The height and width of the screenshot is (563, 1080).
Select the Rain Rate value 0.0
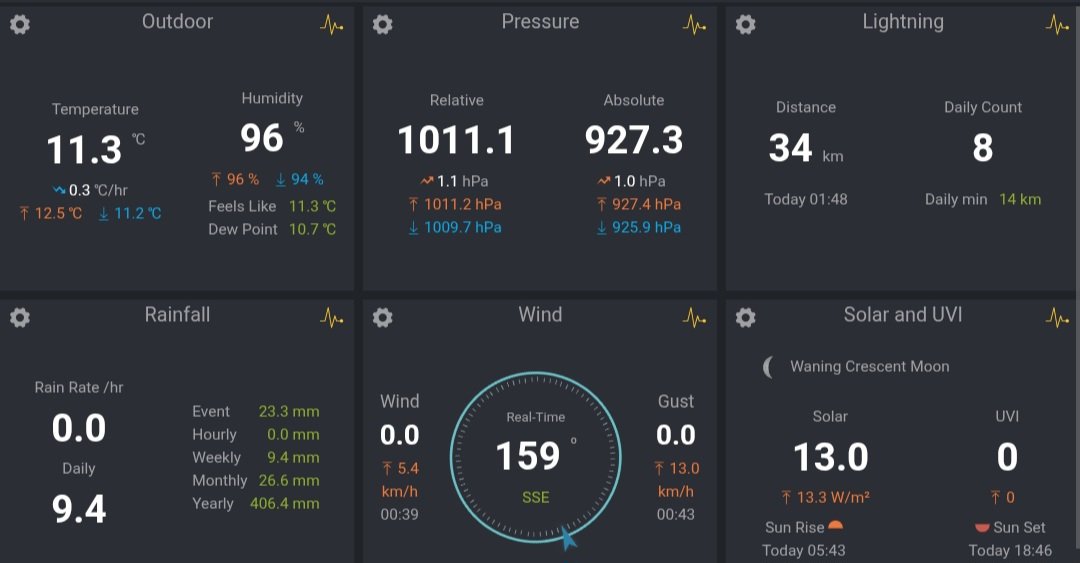79,428
